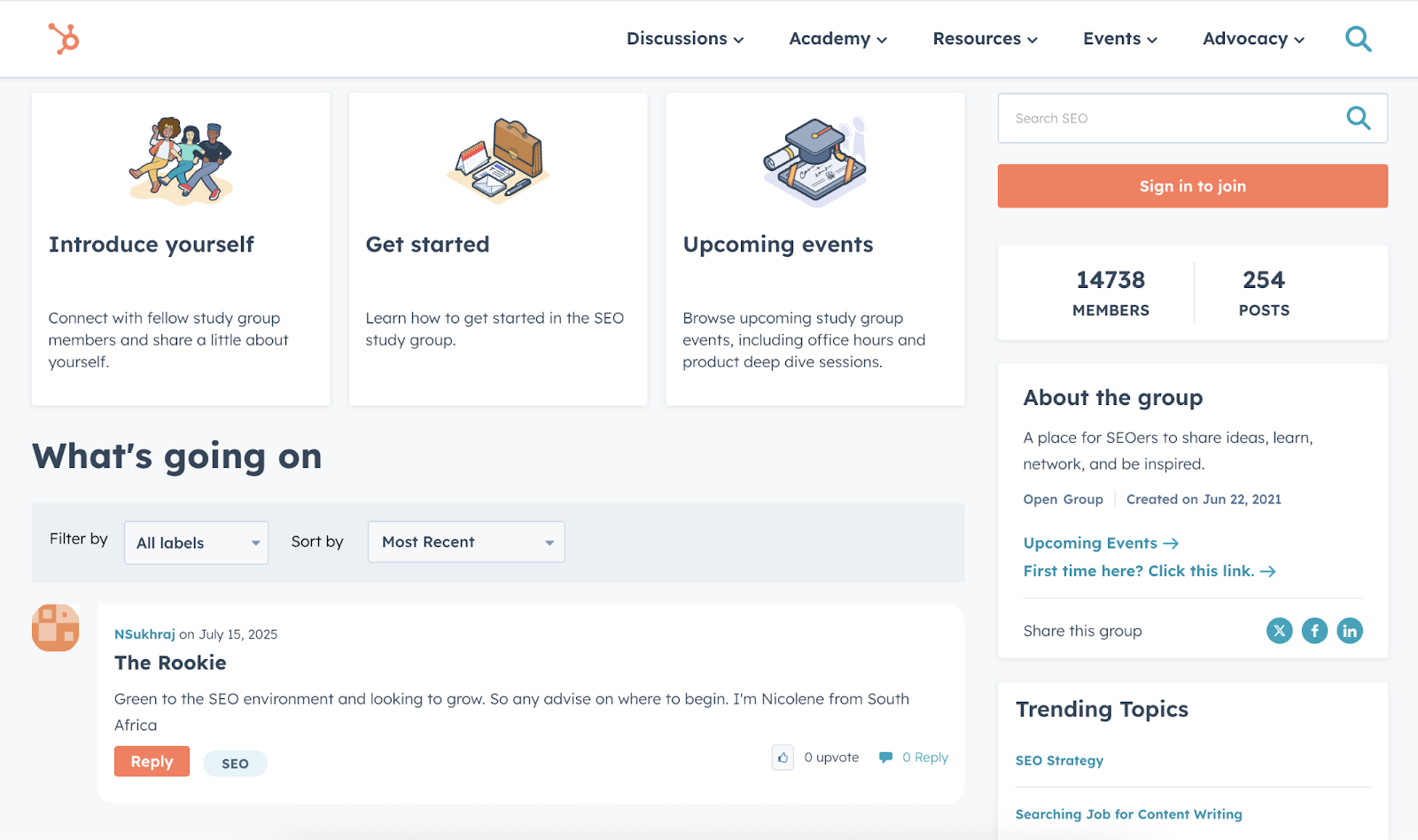
Task: Click the HubSpot sprocket logo
Action: [61, 38]
